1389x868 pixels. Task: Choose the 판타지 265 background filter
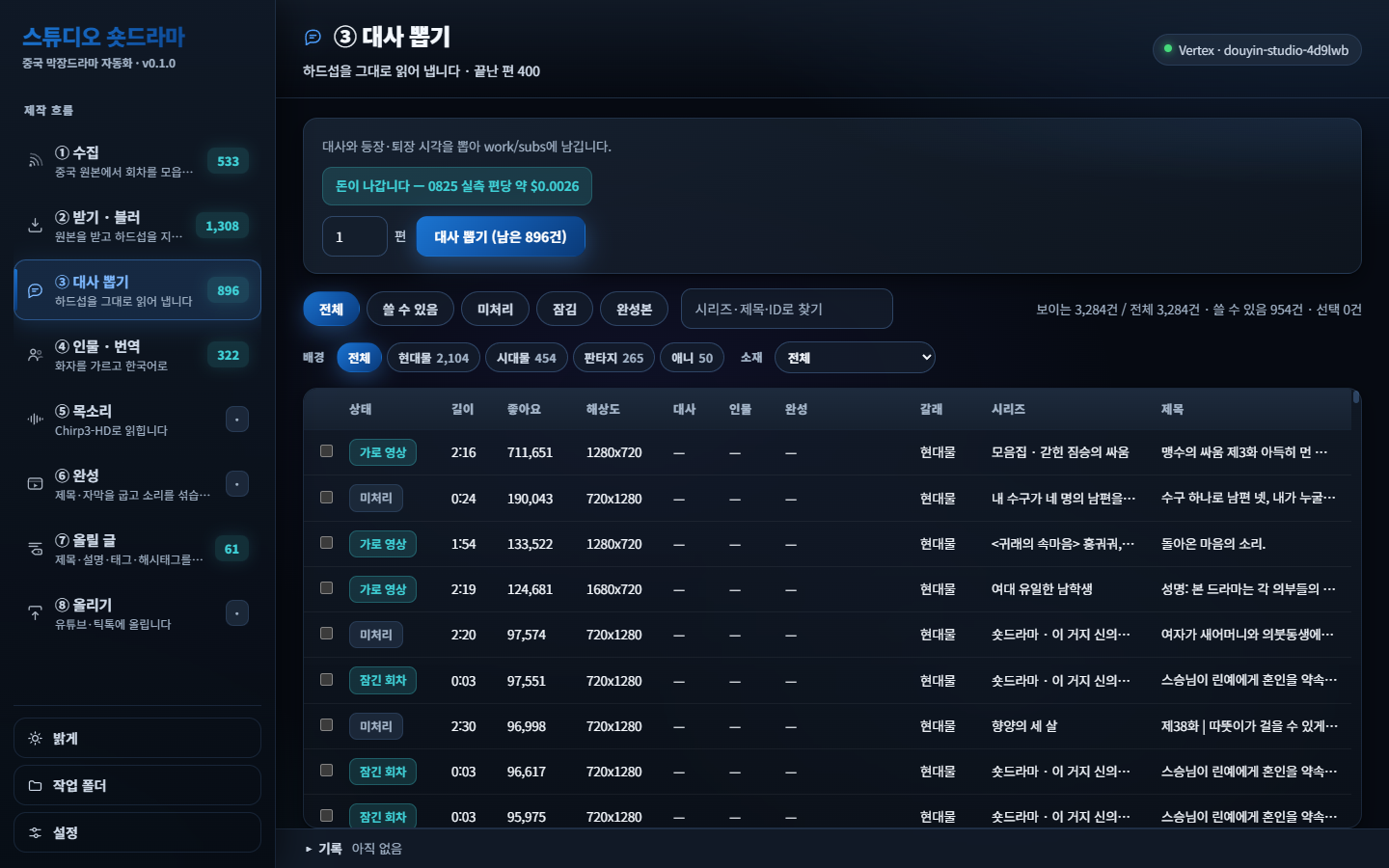(x=613, y=358)
